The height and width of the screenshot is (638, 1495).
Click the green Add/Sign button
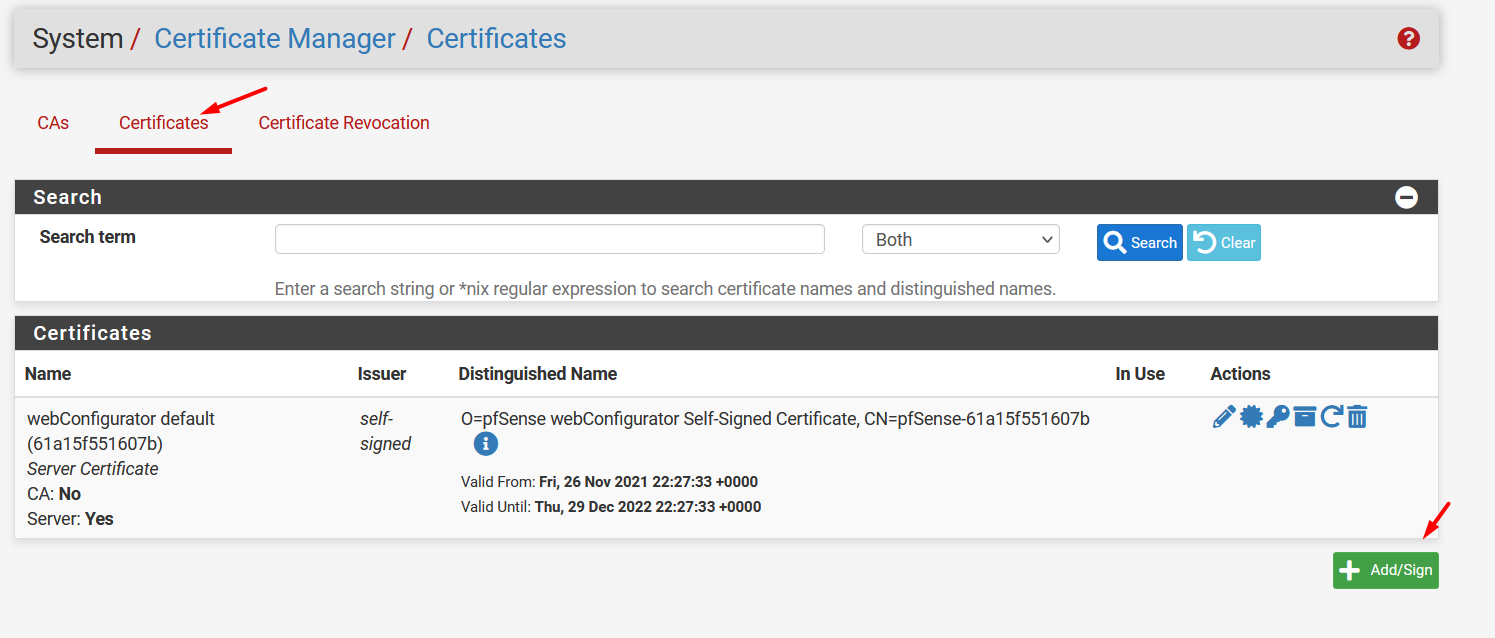coord(1385,570)
